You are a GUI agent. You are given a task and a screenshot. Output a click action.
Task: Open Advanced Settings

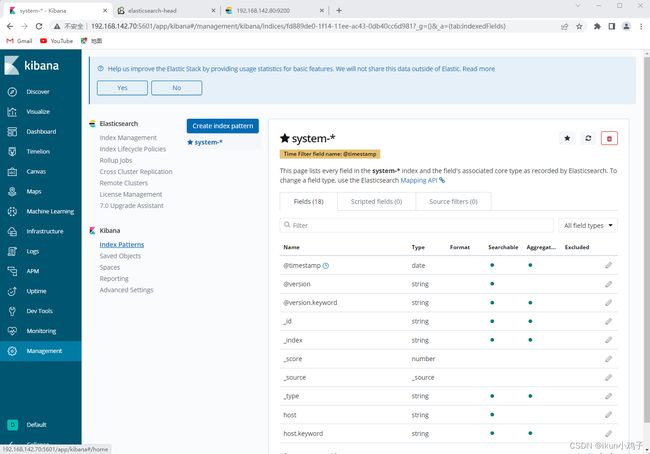tap(126, 290)
